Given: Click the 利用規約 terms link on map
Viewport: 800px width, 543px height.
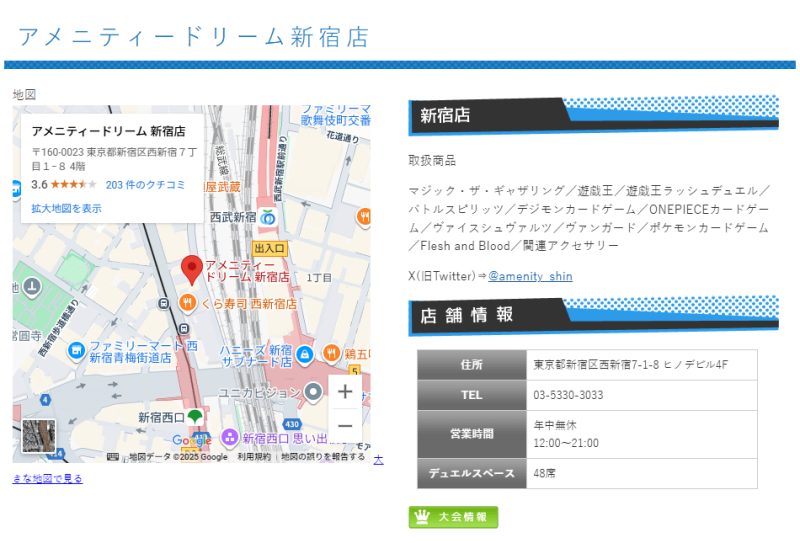Looking at the screenshot, I should coord(254,457).
